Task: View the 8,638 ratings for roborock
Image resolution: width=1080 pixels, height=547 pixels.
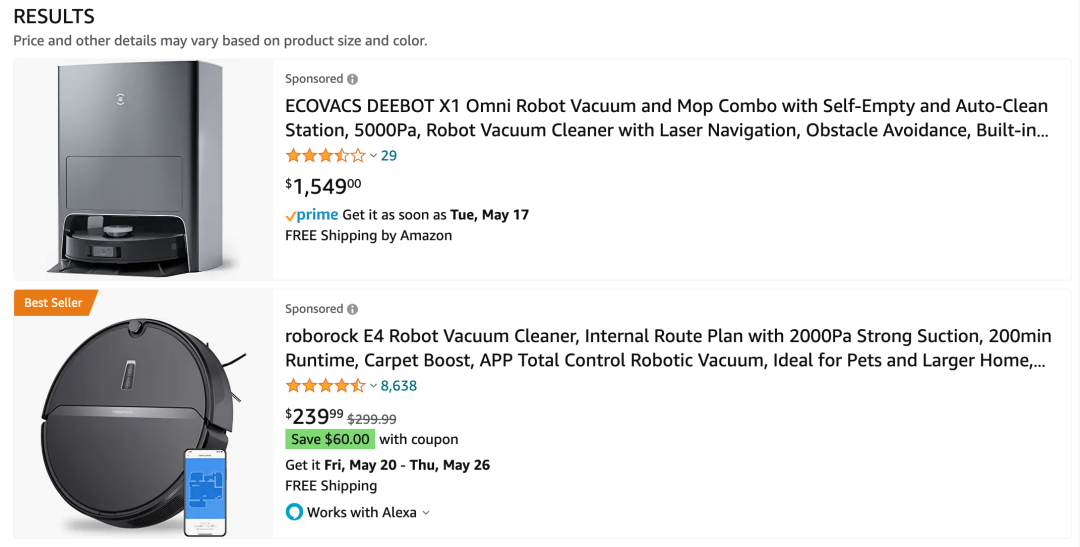Action: 399,385
